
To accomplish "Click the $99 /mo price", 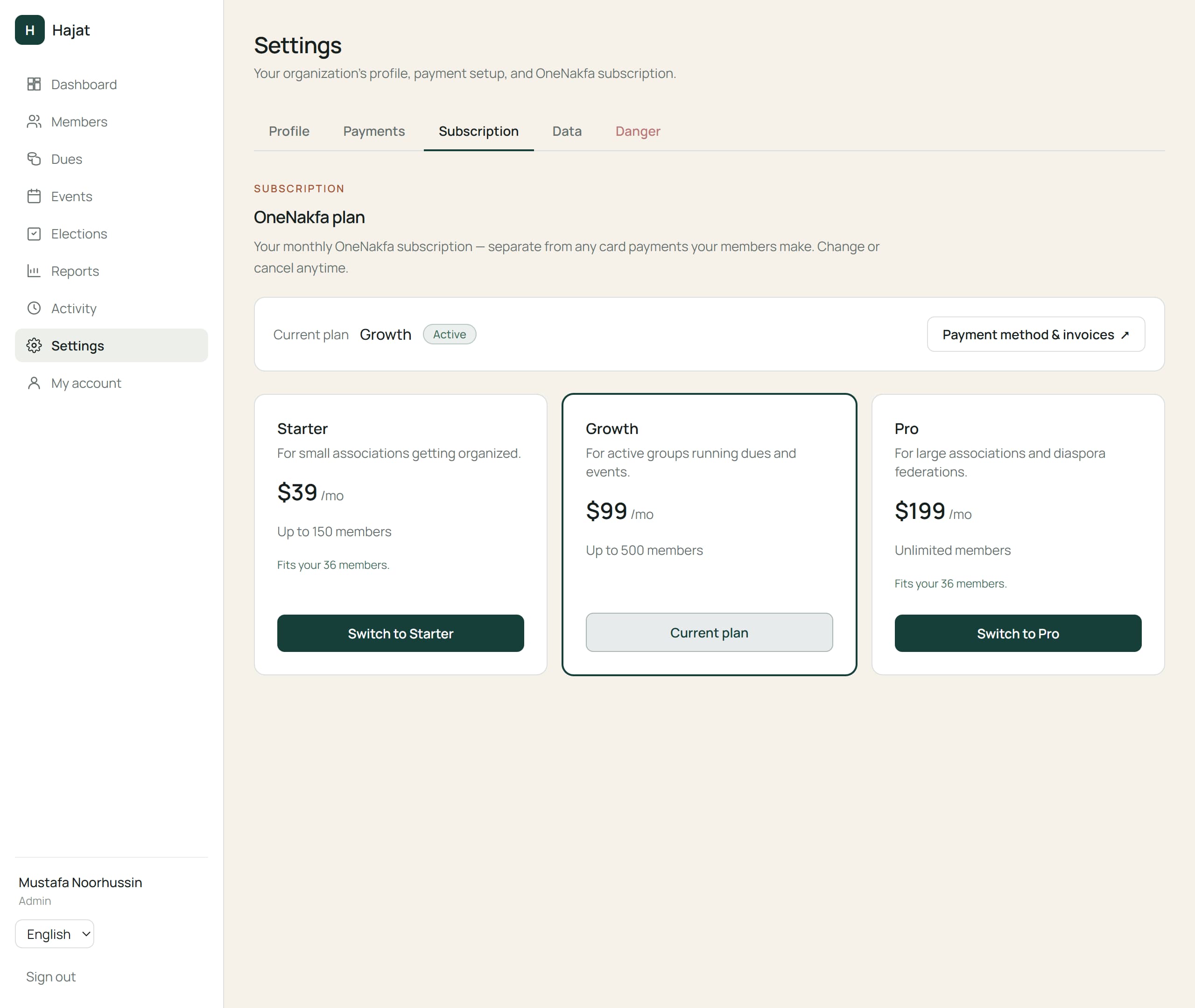I will coord(619,511).
